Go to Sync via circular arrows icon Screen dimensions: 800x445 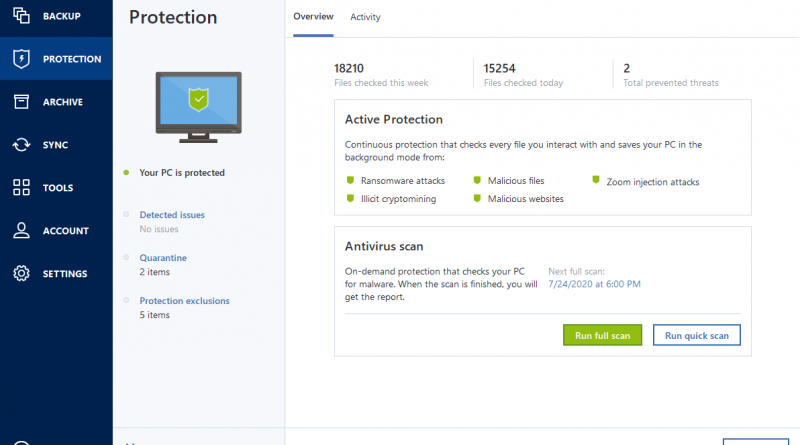pyautogui.click(x=21, y=144)
